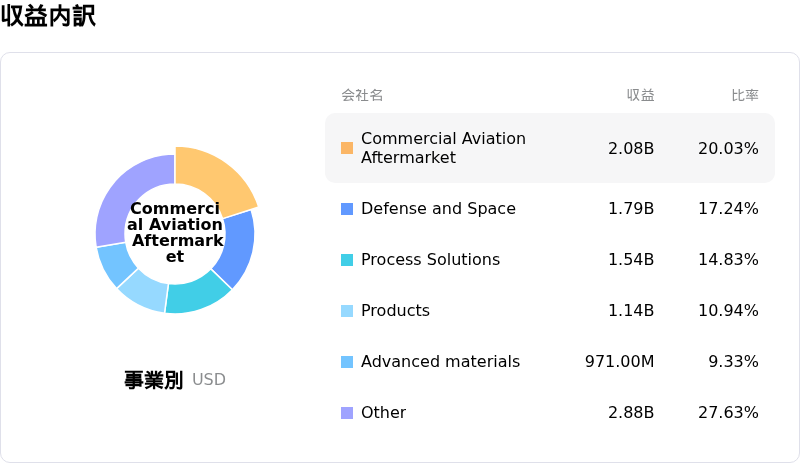Click the light blue Products legend swatch
Image resolution: width=800 pixels, height=463 pixels.
click(347, 311)
